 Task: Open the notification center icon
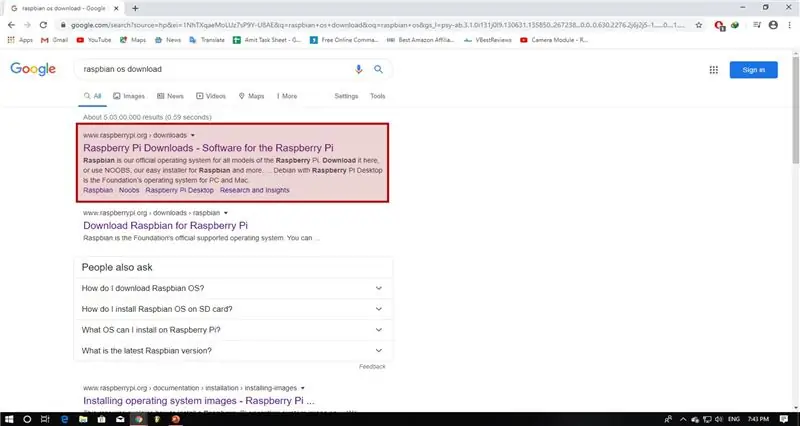click(784, 419)
